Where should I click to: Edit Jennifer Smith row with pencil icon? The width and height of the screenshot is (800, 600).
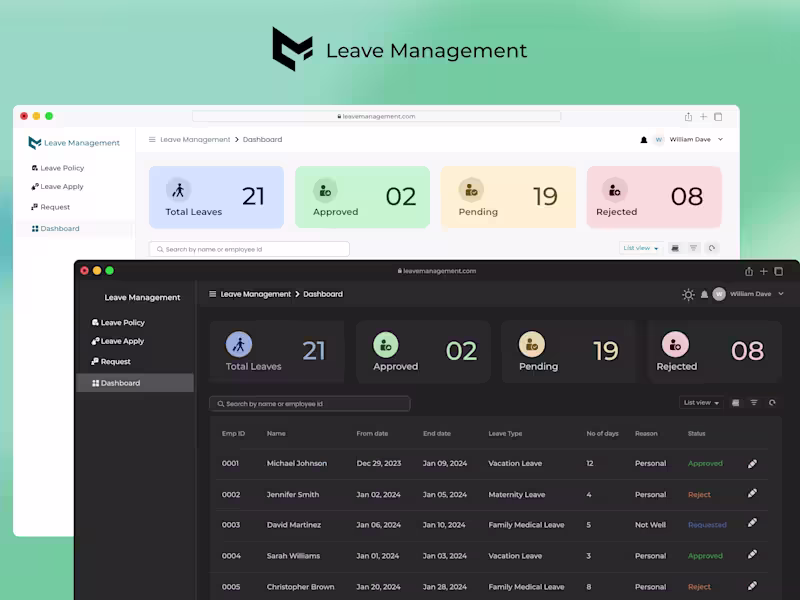753,493
